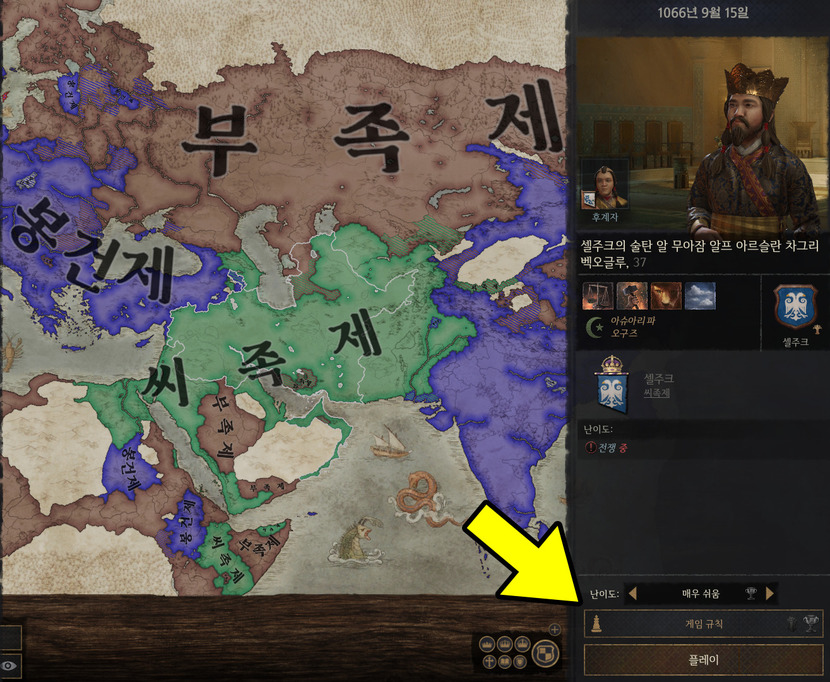Click the cloud sky trait icon
The image size is (830, 682).
click(700, 295)
